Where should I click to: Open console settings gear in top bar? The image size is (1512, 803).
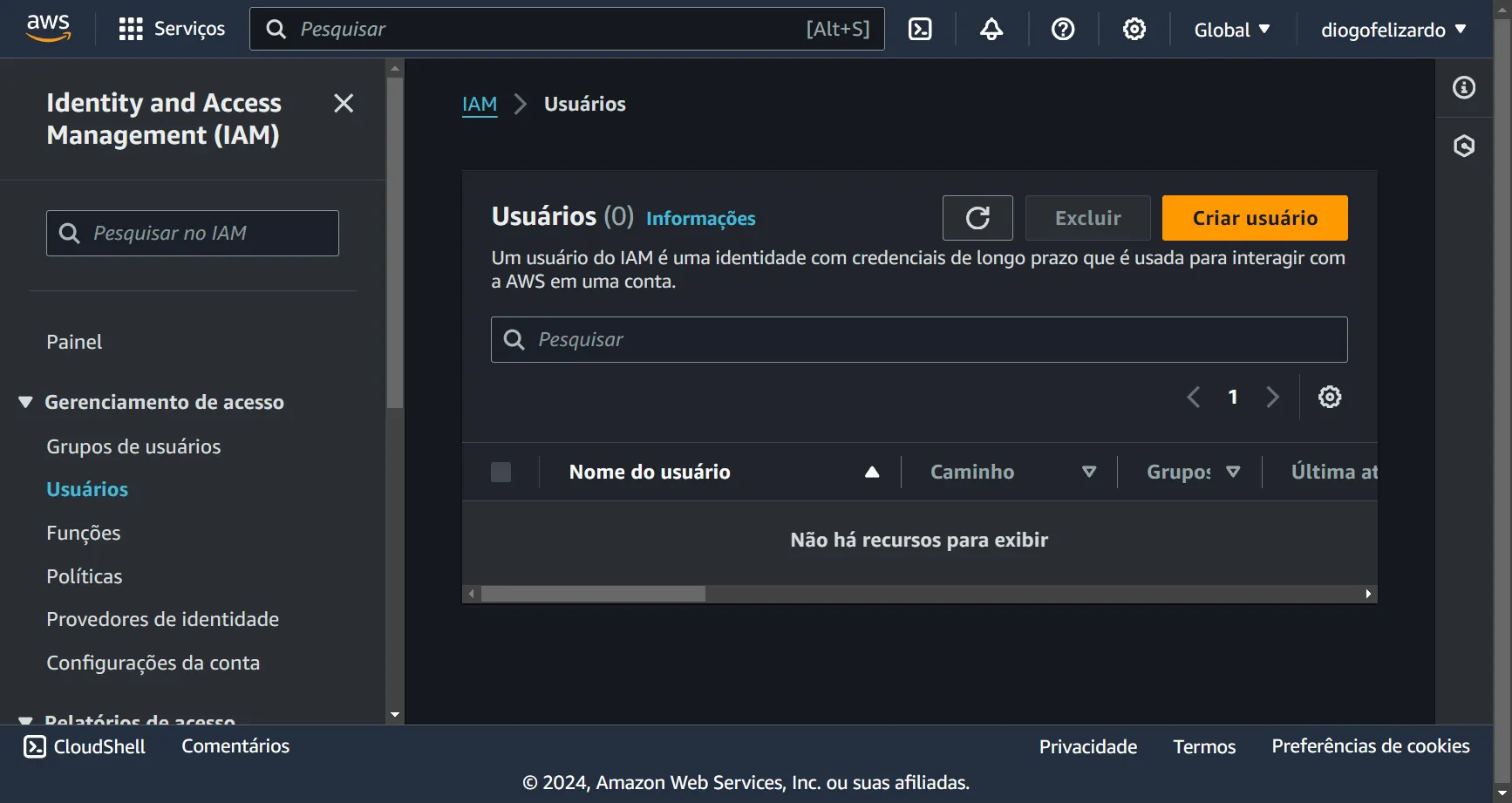[x=1134, y=29]
